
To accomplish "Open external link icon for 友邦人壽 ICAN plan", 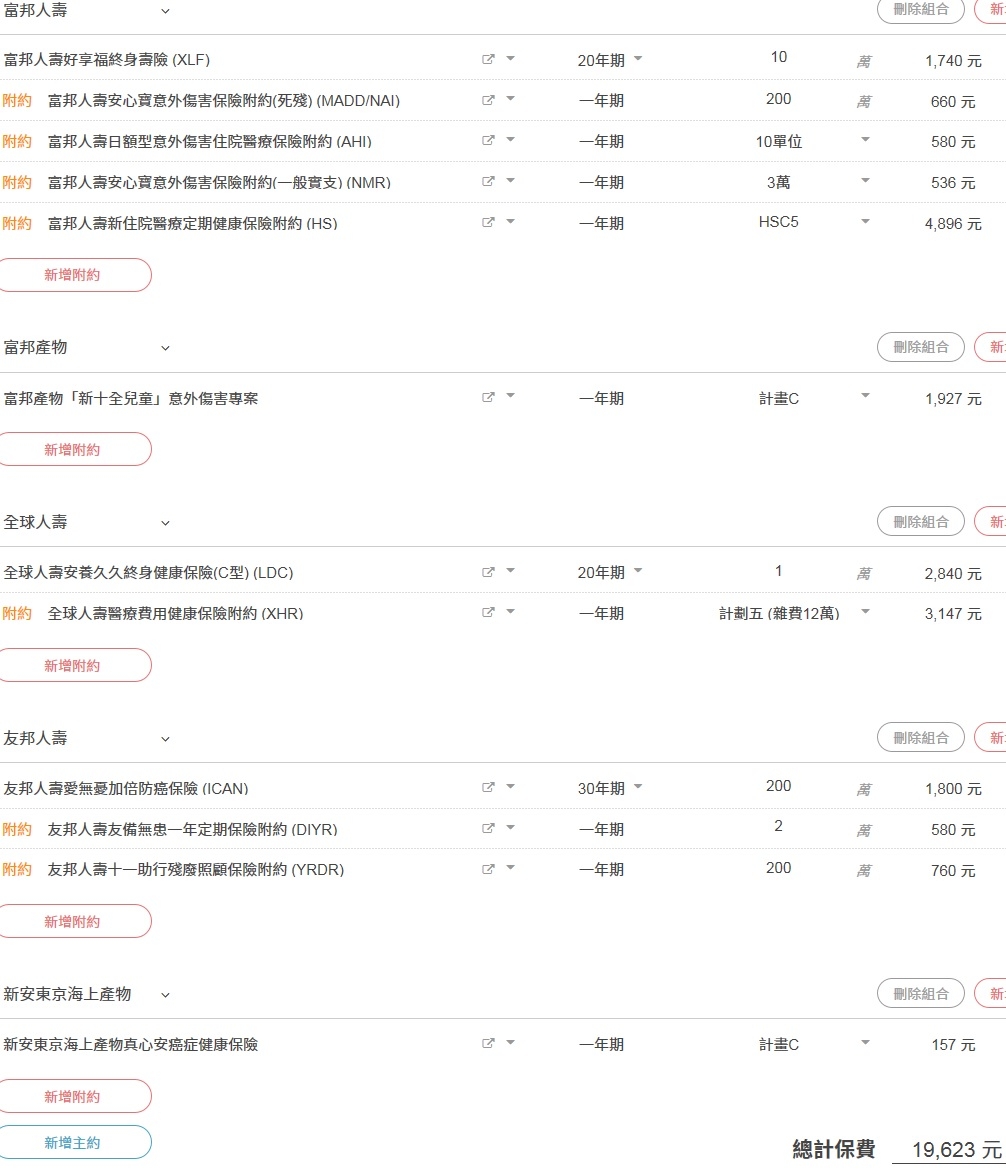I will tap(488, 787).
